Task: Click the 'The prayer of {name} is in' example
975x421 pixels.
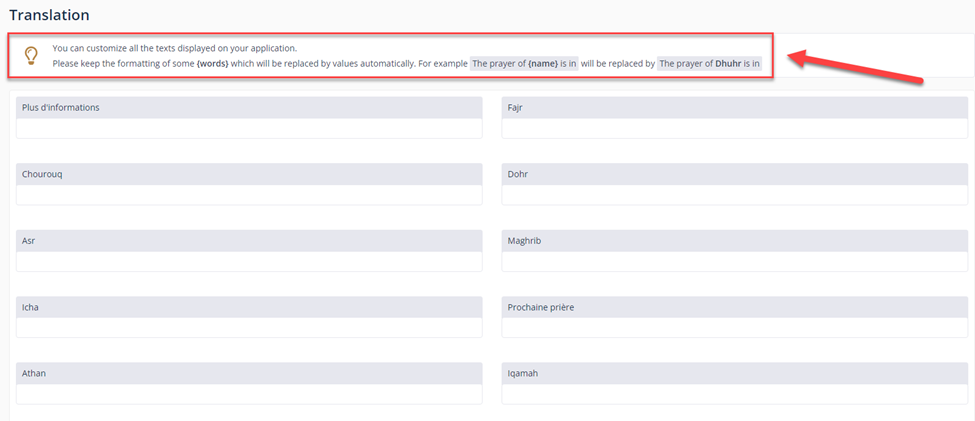Action: [x=524, y=64]
